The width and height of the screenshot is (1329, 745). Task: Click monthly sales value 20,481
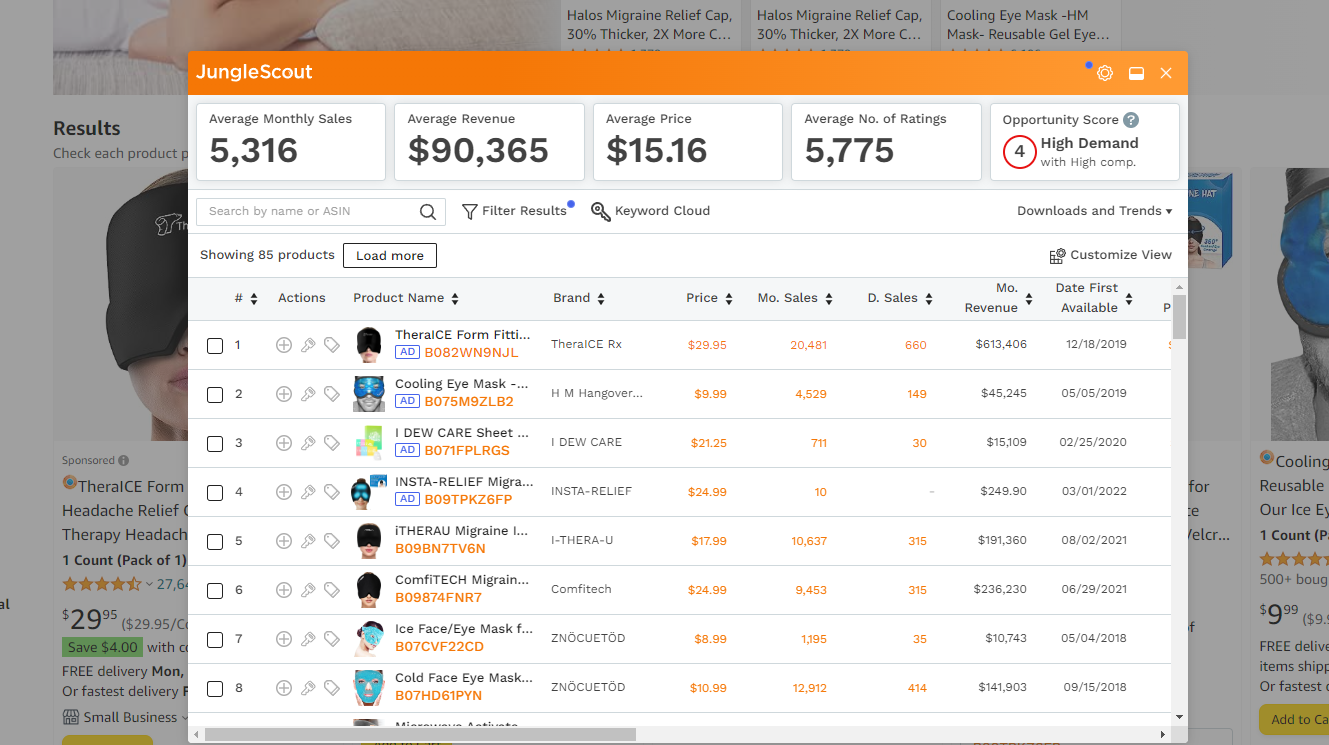(x=808, y=345)
